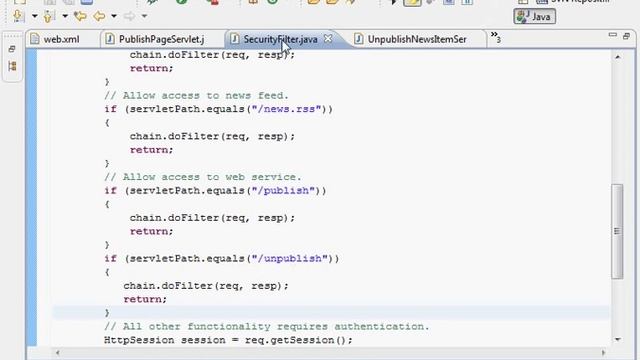Image resolution: width=640 pixels, height=360 pixels.
Task: Click the vertical scrollbar down arrow
Action: [x=618, y=339]
